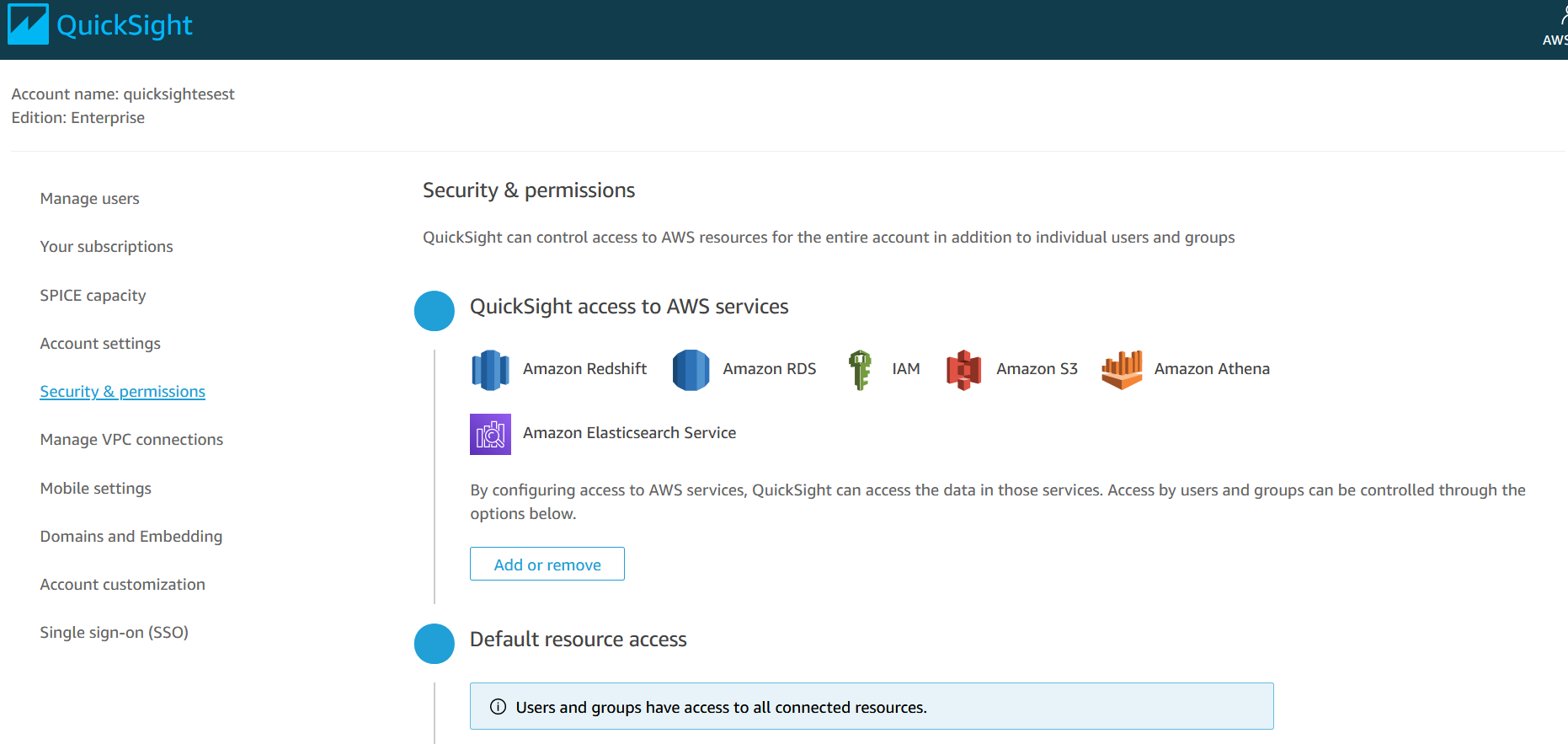Image resolution: width=1568 pixels, height=744 pixels.
Task: Click the Amazon RDS icon
Action: pyautogui.click(x=691, y=370)
